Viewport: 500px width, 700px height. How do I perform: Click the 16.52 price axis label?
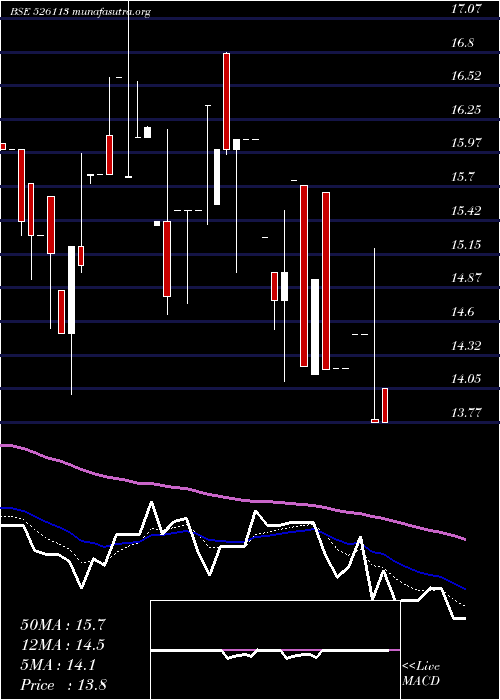466,76
